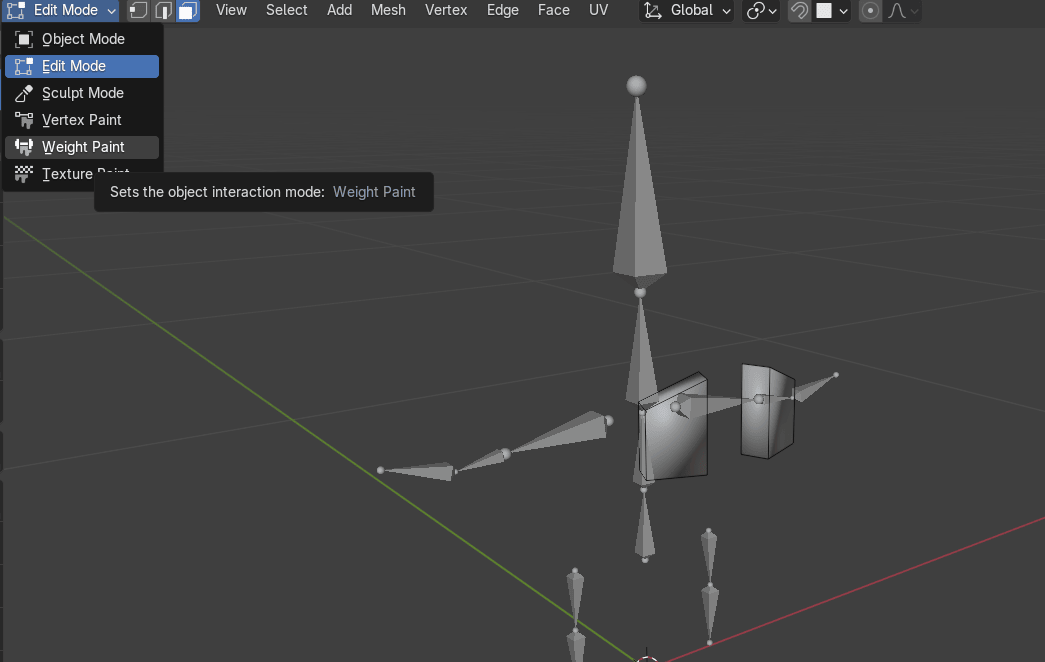This screenshot has width=1045, height=662.
Task: Switch to Object Mode in the list
Action: point(82,39)
